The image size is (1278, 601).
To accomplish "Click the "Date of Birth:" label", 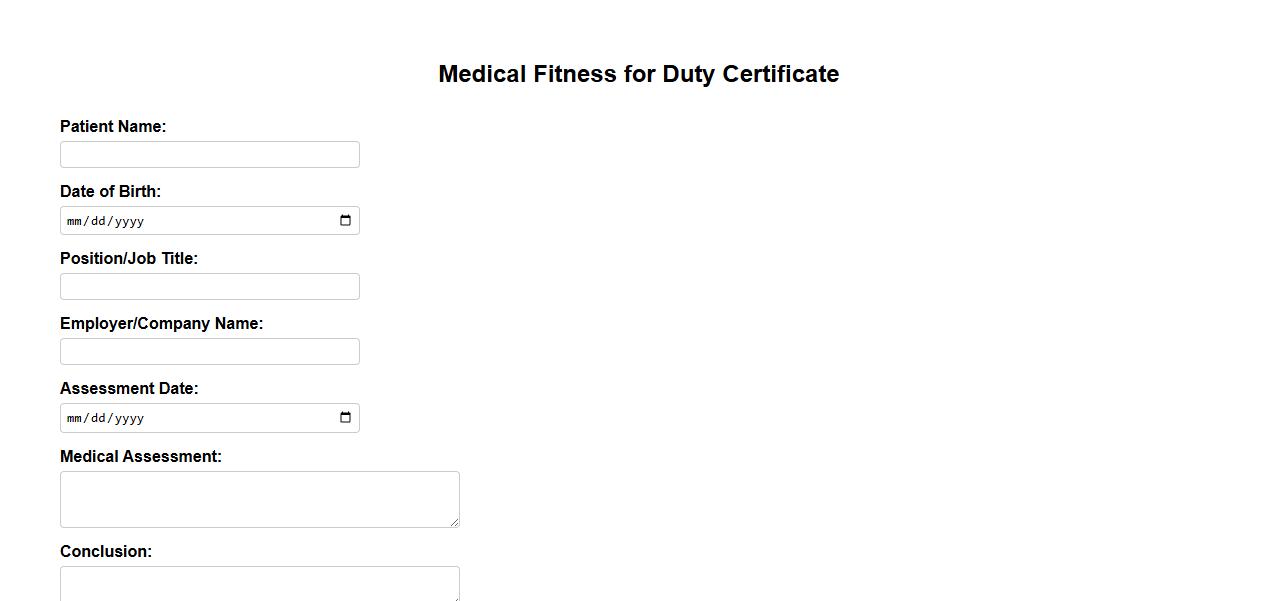I will point(110,192).
